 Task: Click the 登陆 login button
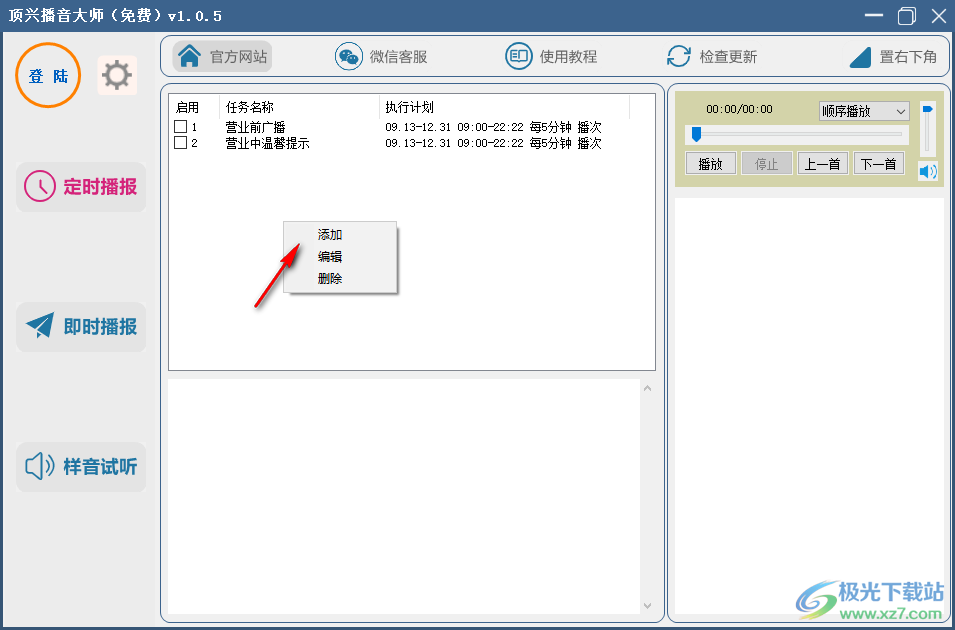point(47,74)
